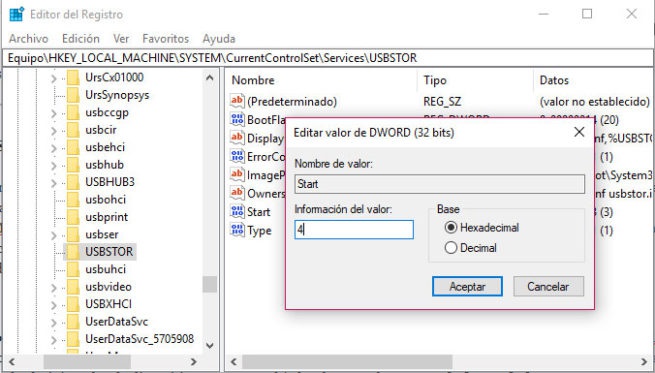Image resolution: width=655 pixels, height=373 pixels.
Task: Click the Type DWORD value icon
Action: tap(237, 230)
